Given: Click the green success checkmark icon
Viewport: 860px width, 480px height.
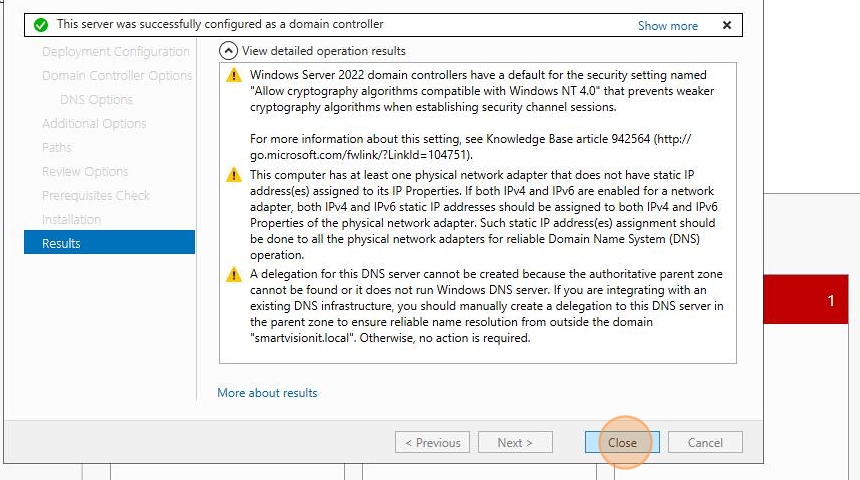Looking at the screenshot, I should pyautogui.click(x=41, y=25).
